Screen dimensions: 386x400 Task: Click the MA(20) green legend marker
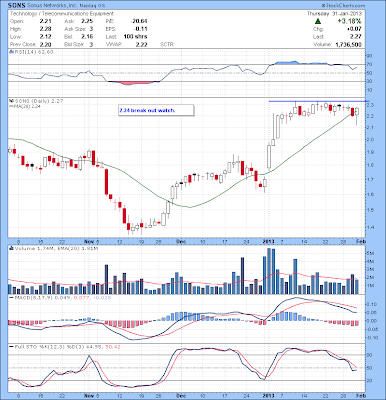pyautogui.click(x=10, y=106)
